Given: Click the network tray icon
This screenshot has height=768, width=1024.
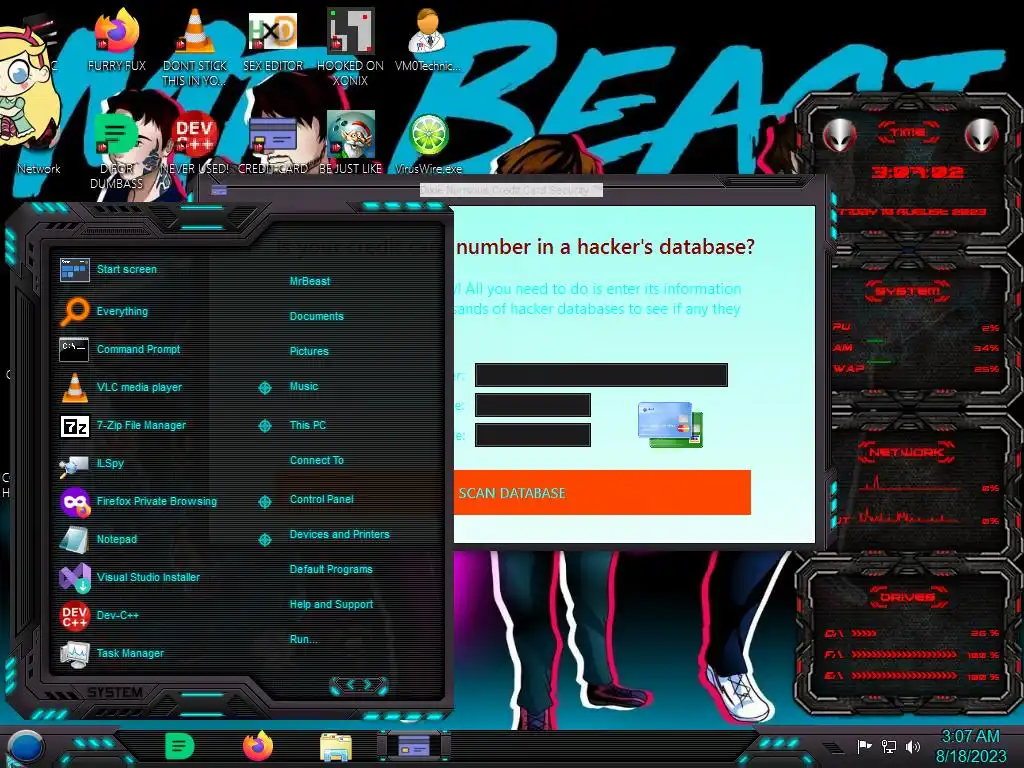Looking at the screenshot, I should (x=889, y=746).
